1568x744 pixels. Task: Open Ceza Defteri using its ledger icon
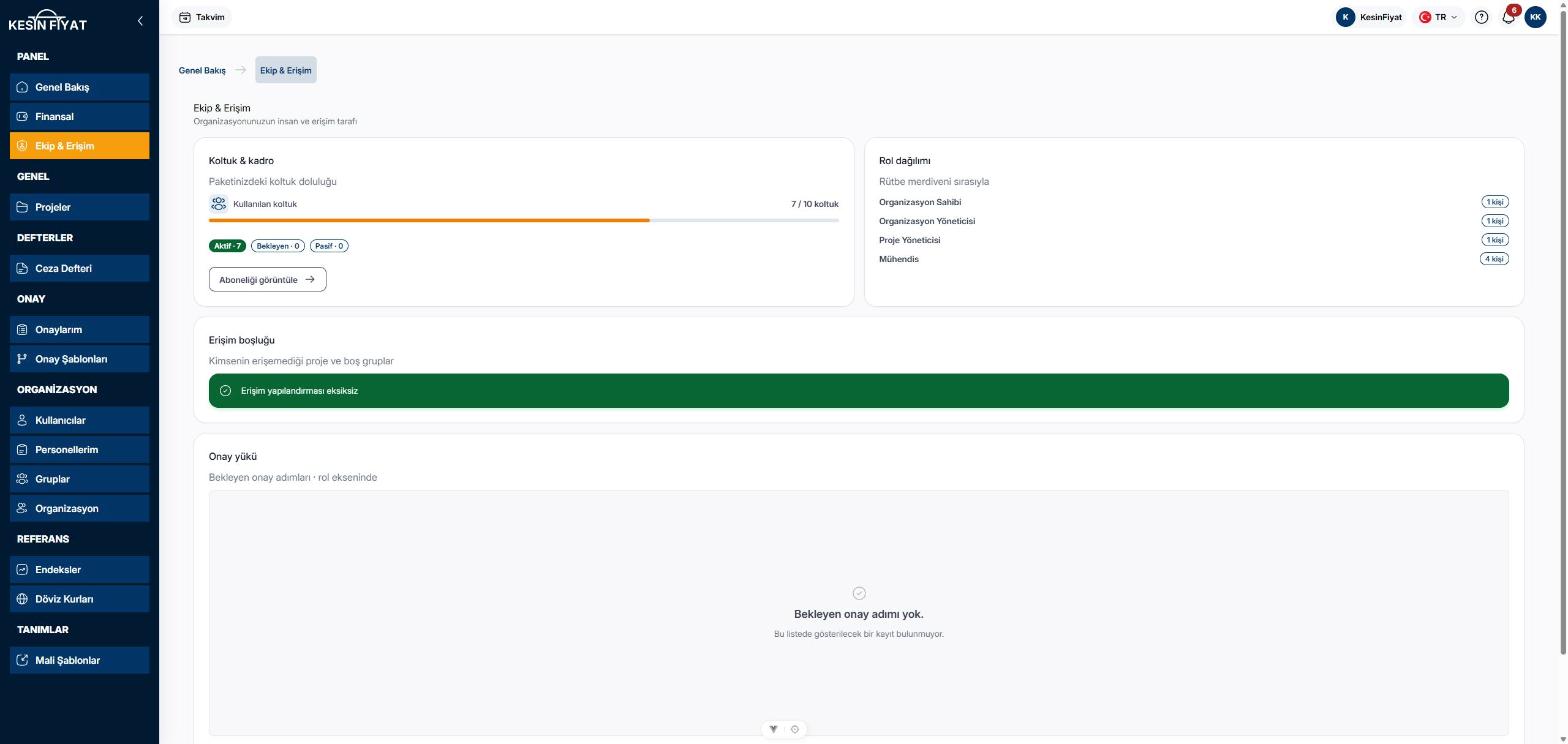[22, 268]
